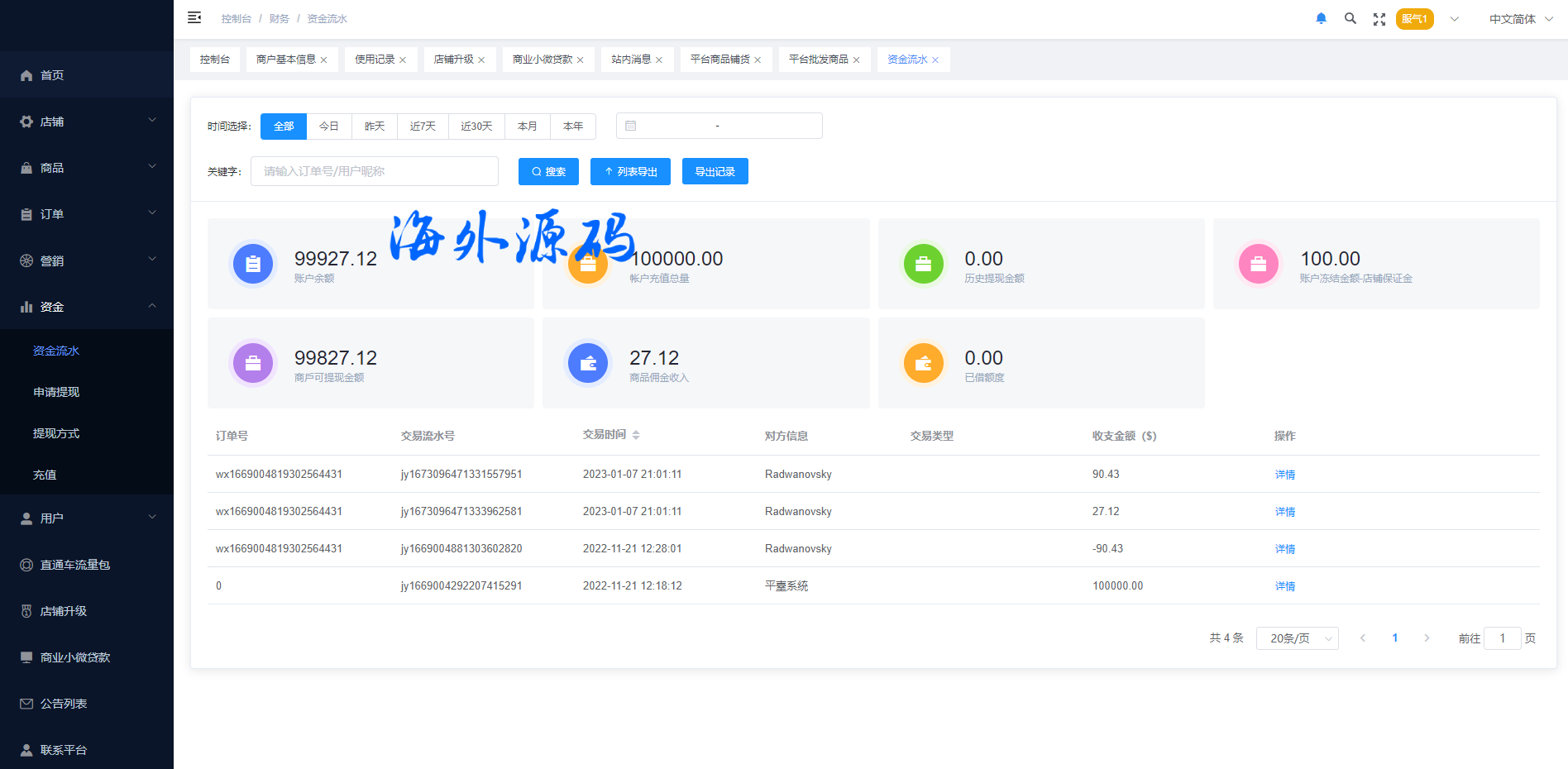Close the 站内消息 tab
The height and width of the screenshot is (769, 1568).
click(659, 60)
